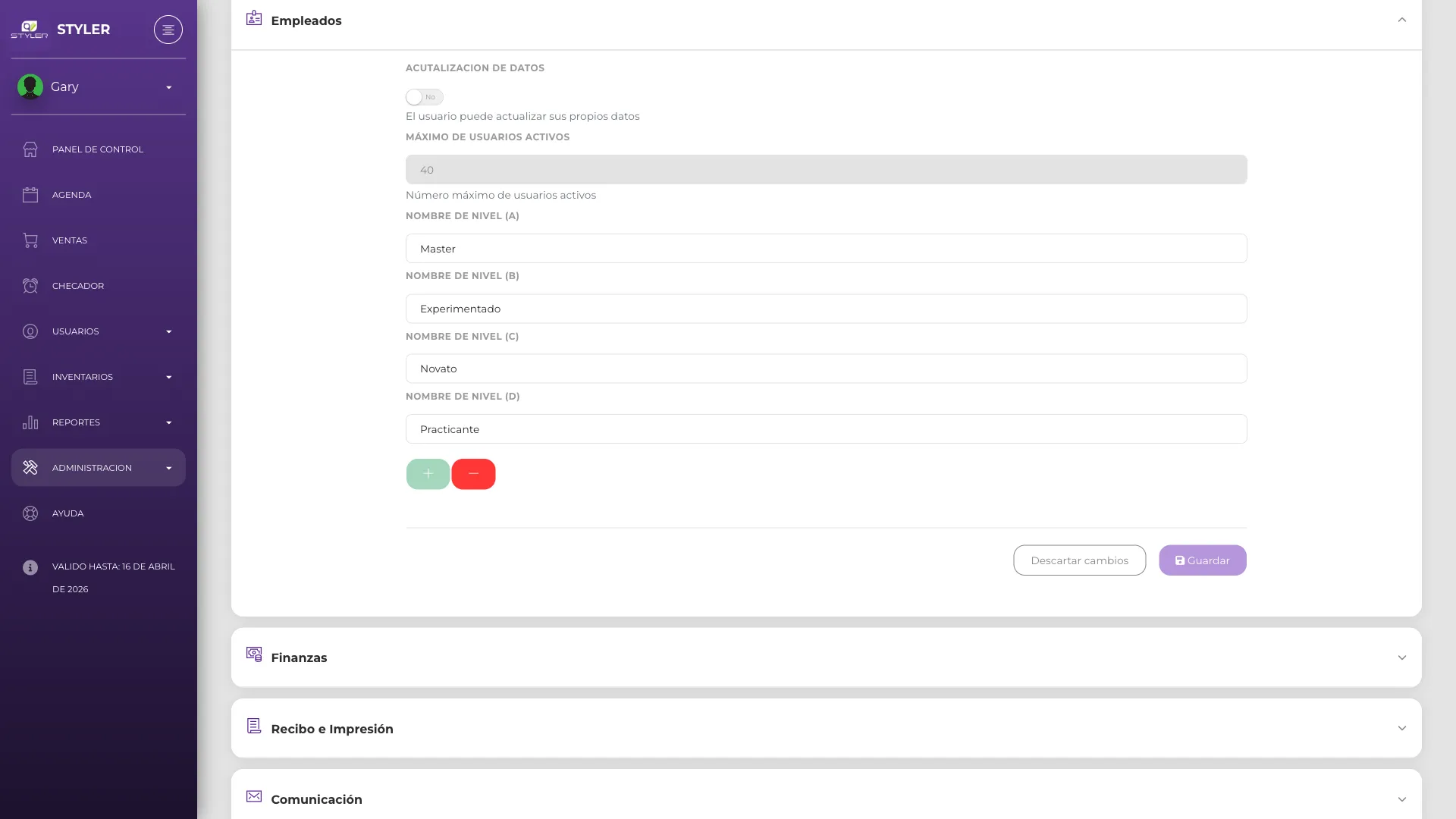Expand the Comunicación section chevron
Viewport: 1456px width, 819px height.
(x=1402, y=799)
